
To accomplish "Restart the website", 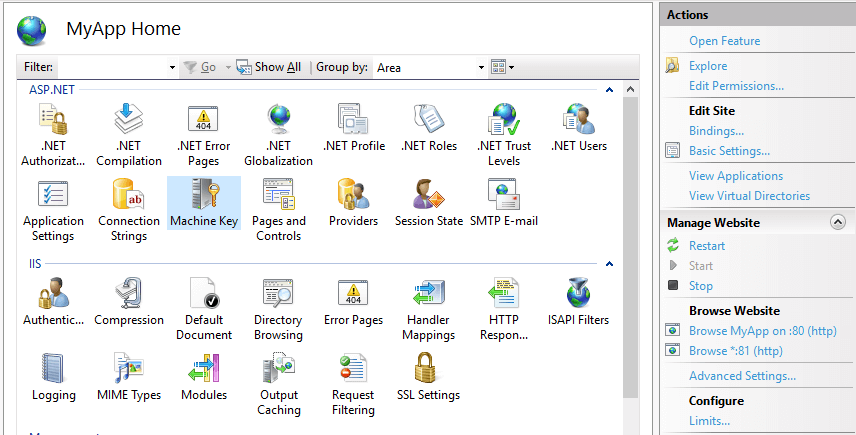I will [707, 246].
